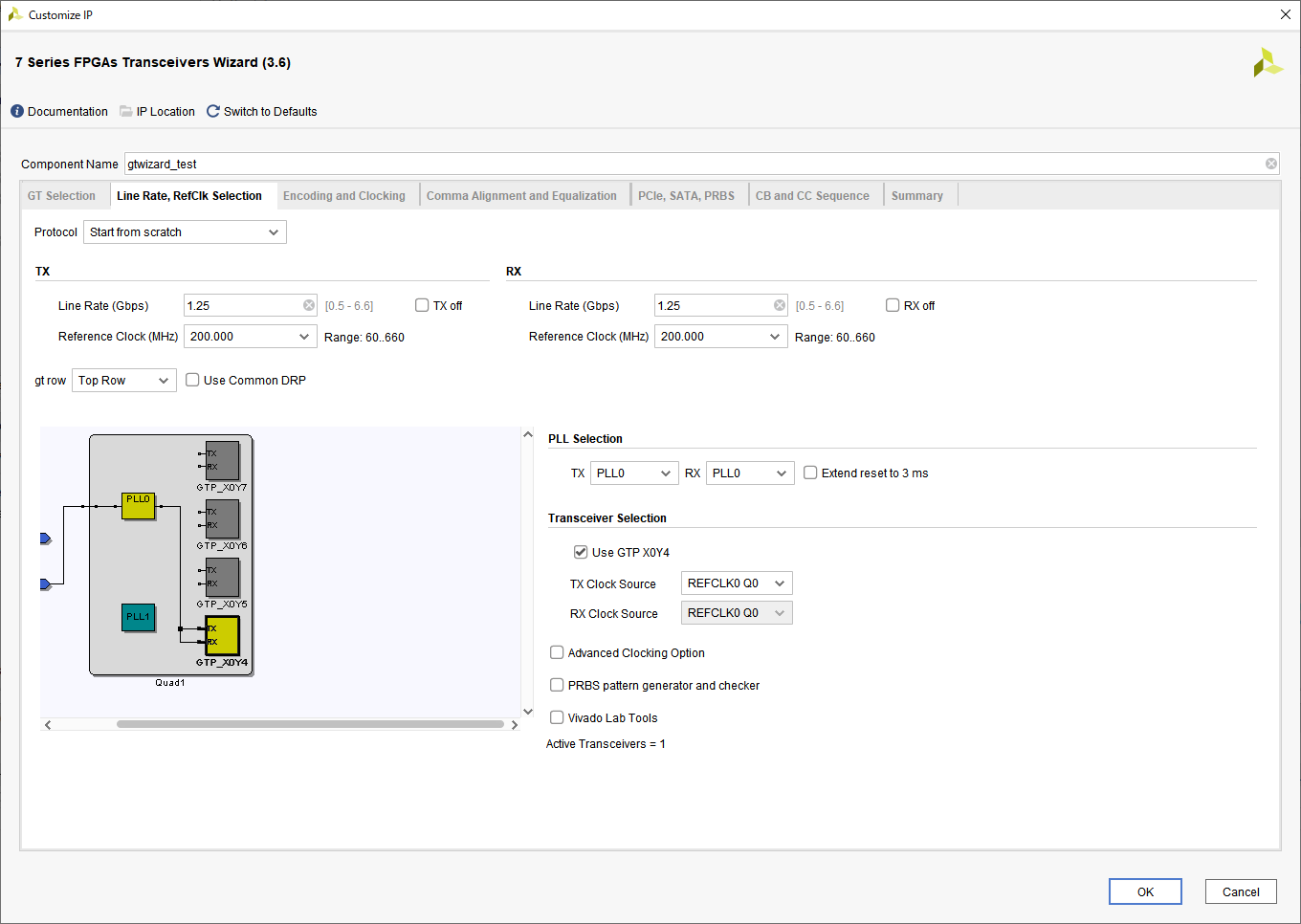Open RX Reference Clock dropdown
This screenshot has width=1301, height=924.
coord(721,337)
